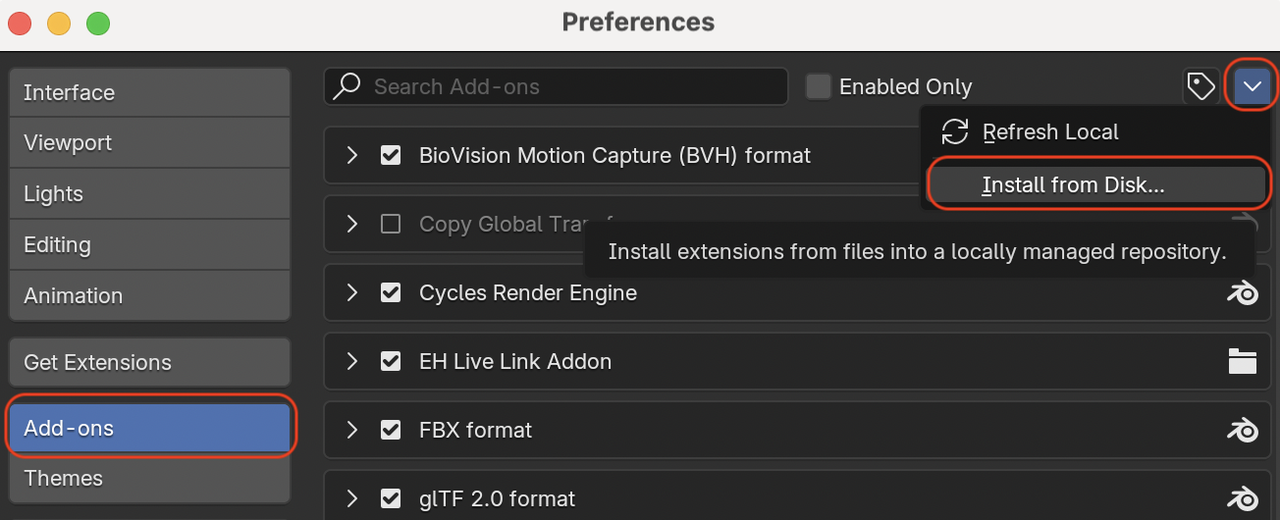Open the Get Extensions section
The image size is (1280, 520).
tap(149, 362)
